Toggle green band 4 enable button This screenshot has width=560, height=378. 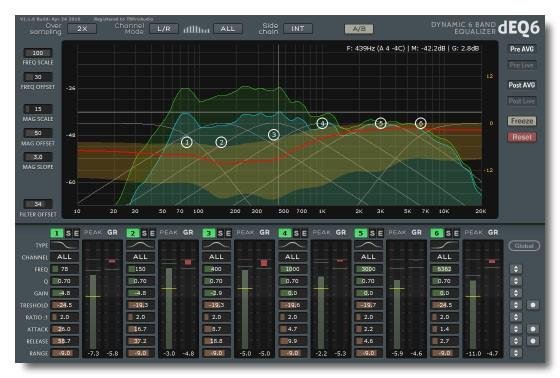pos(285,233)
